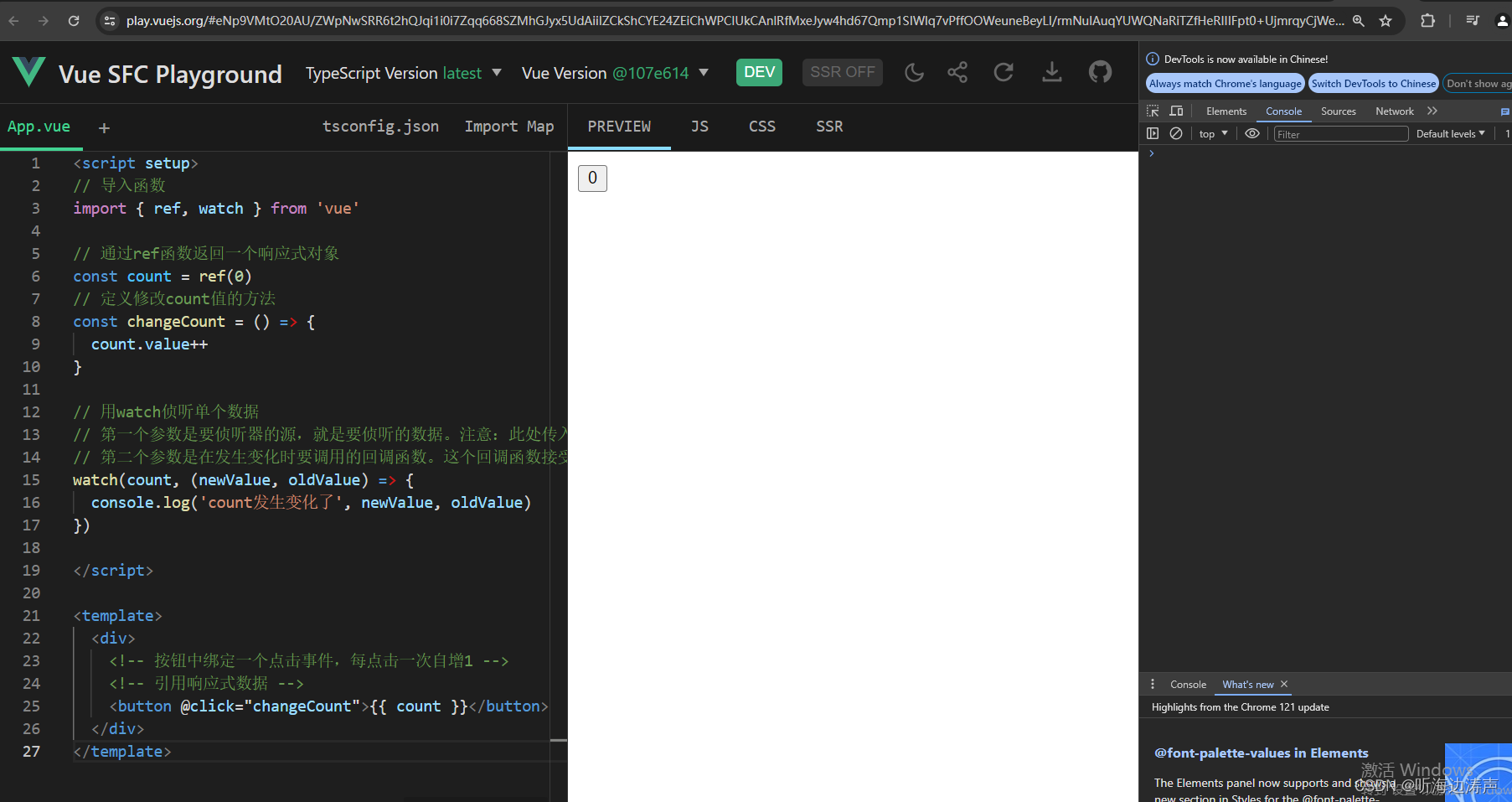Open the browser profile avatar icon

(1503, 21)
